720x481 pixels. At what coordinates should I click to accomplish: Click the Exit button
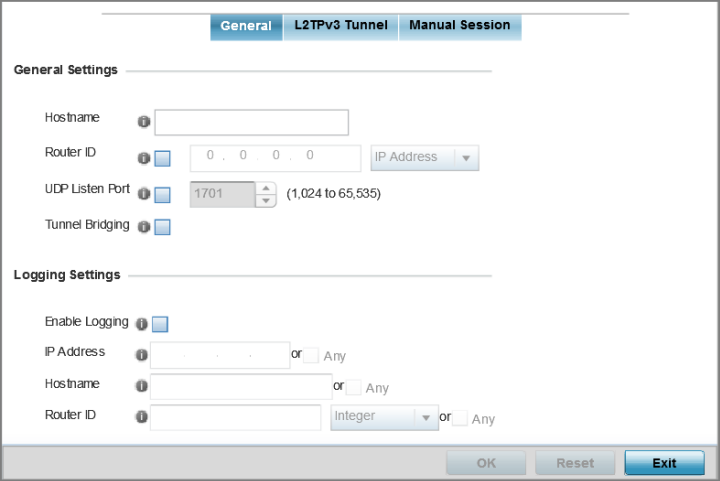click(x=664, y=463)
